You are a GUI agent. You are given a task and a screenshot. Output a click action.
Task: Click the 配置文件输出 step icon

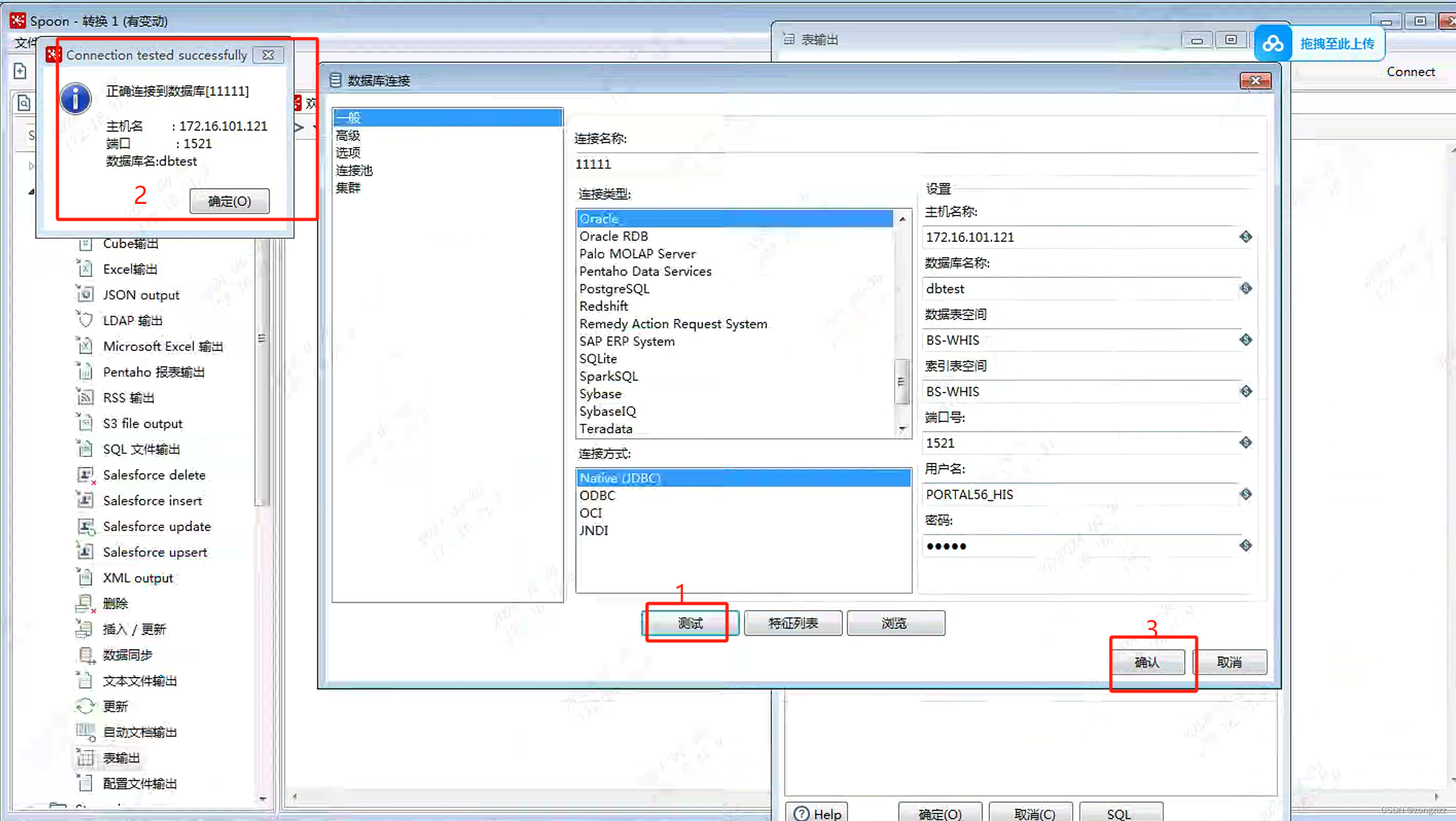(85, 784)
